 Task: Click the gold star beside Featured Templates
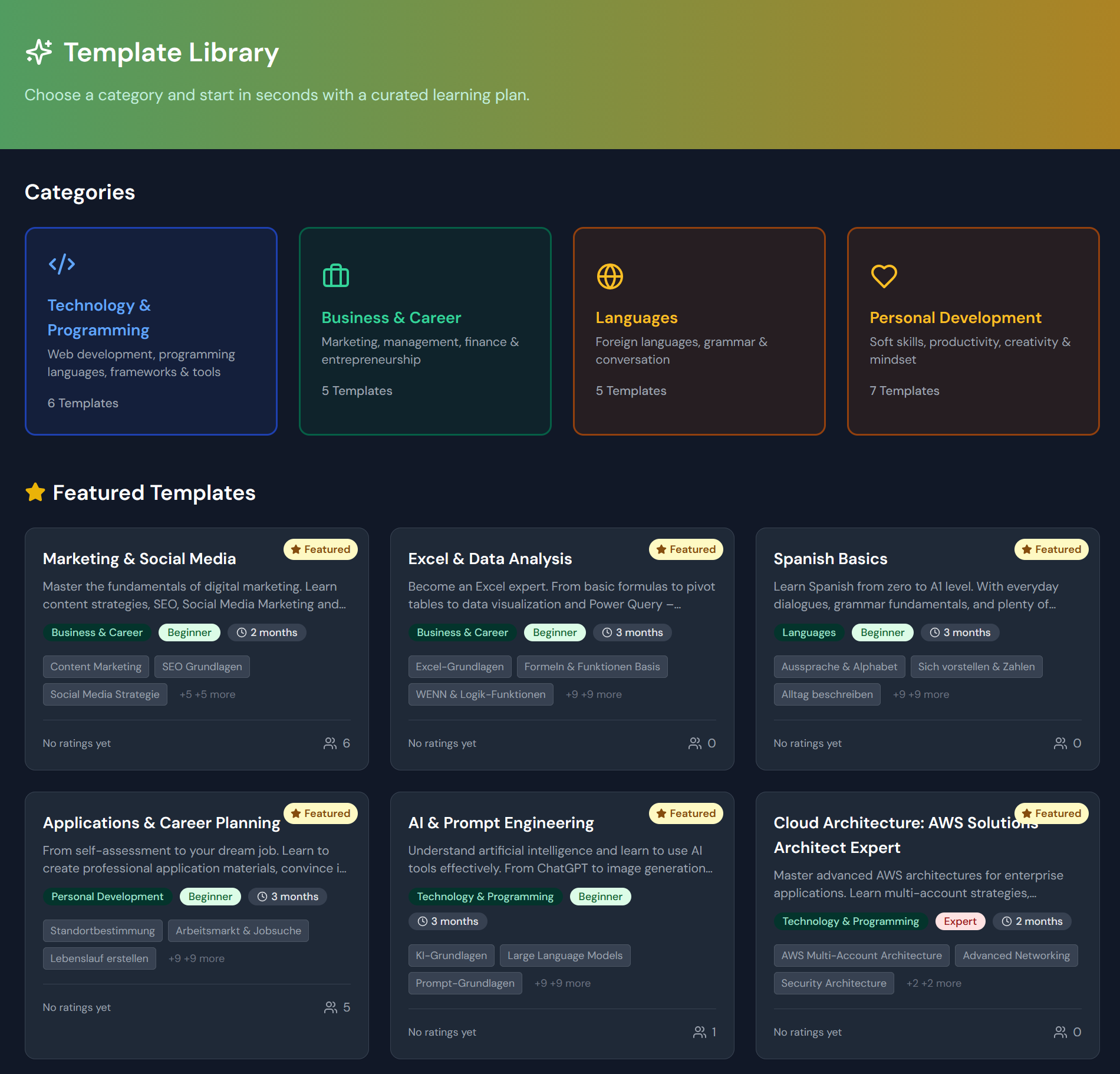pos(35,492)
